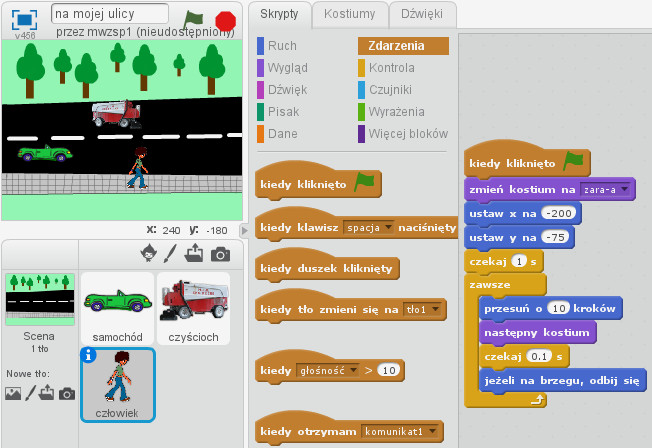
Task: Click the red stop sign button
Action: [226, 21]
